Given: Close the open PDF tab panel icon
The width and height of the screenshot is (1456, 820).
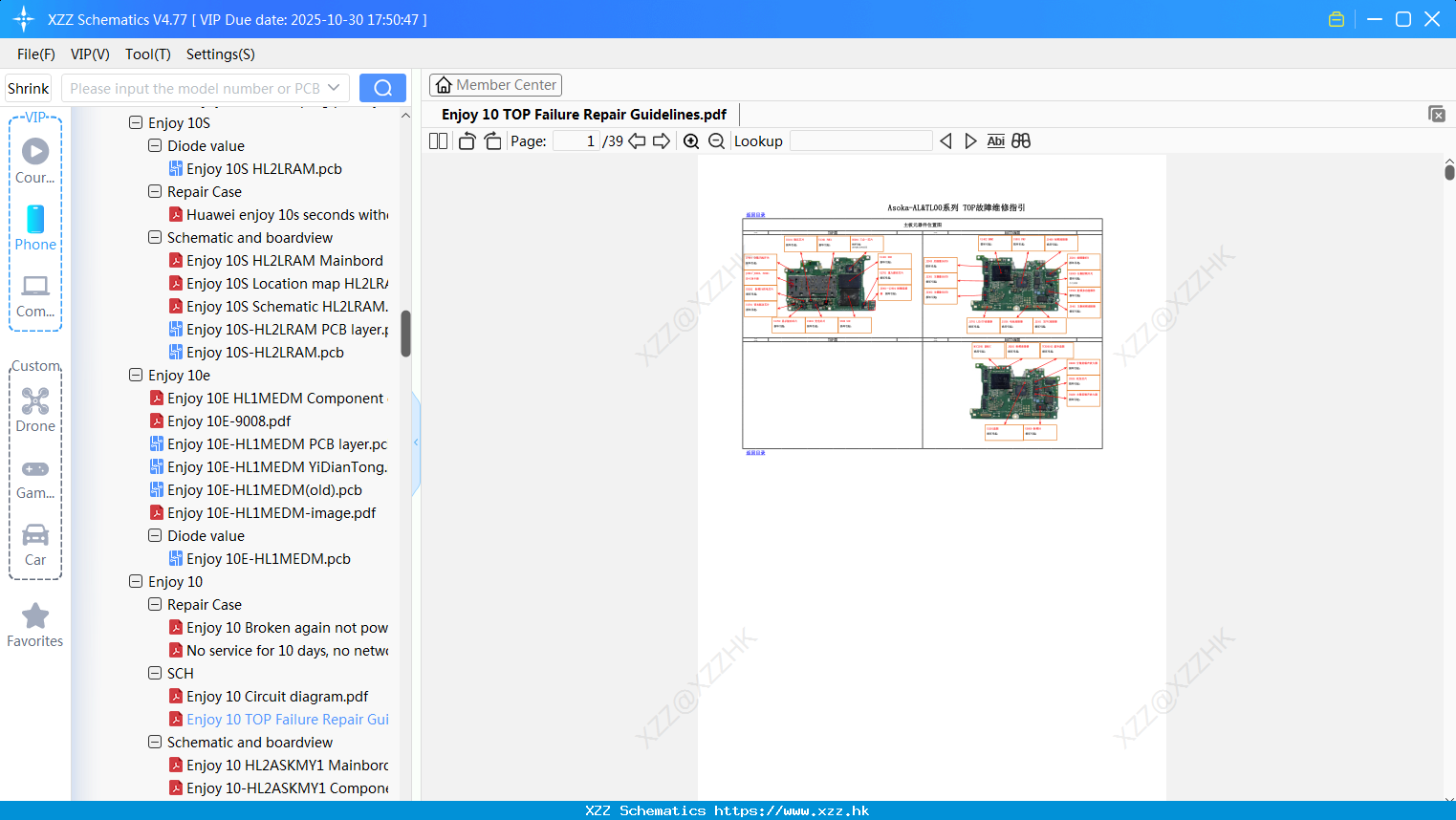Looking at the screenshot, I should (1436, 114).
